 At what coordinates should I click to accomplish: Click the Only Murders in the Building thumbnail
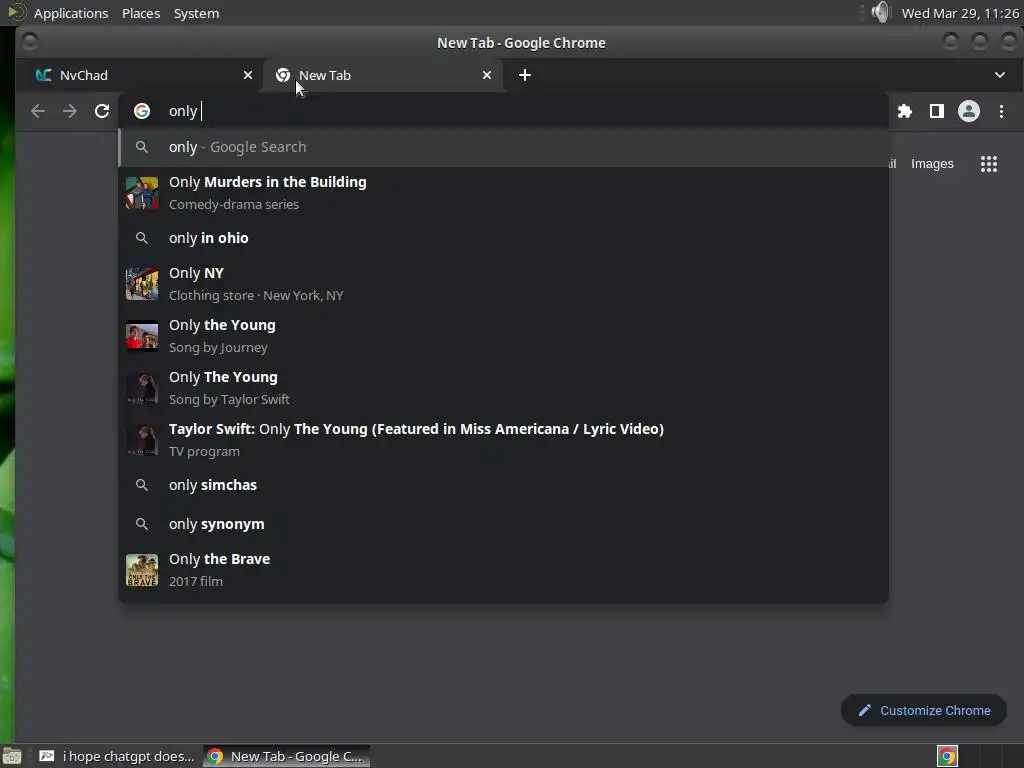(x=142, y=193)
